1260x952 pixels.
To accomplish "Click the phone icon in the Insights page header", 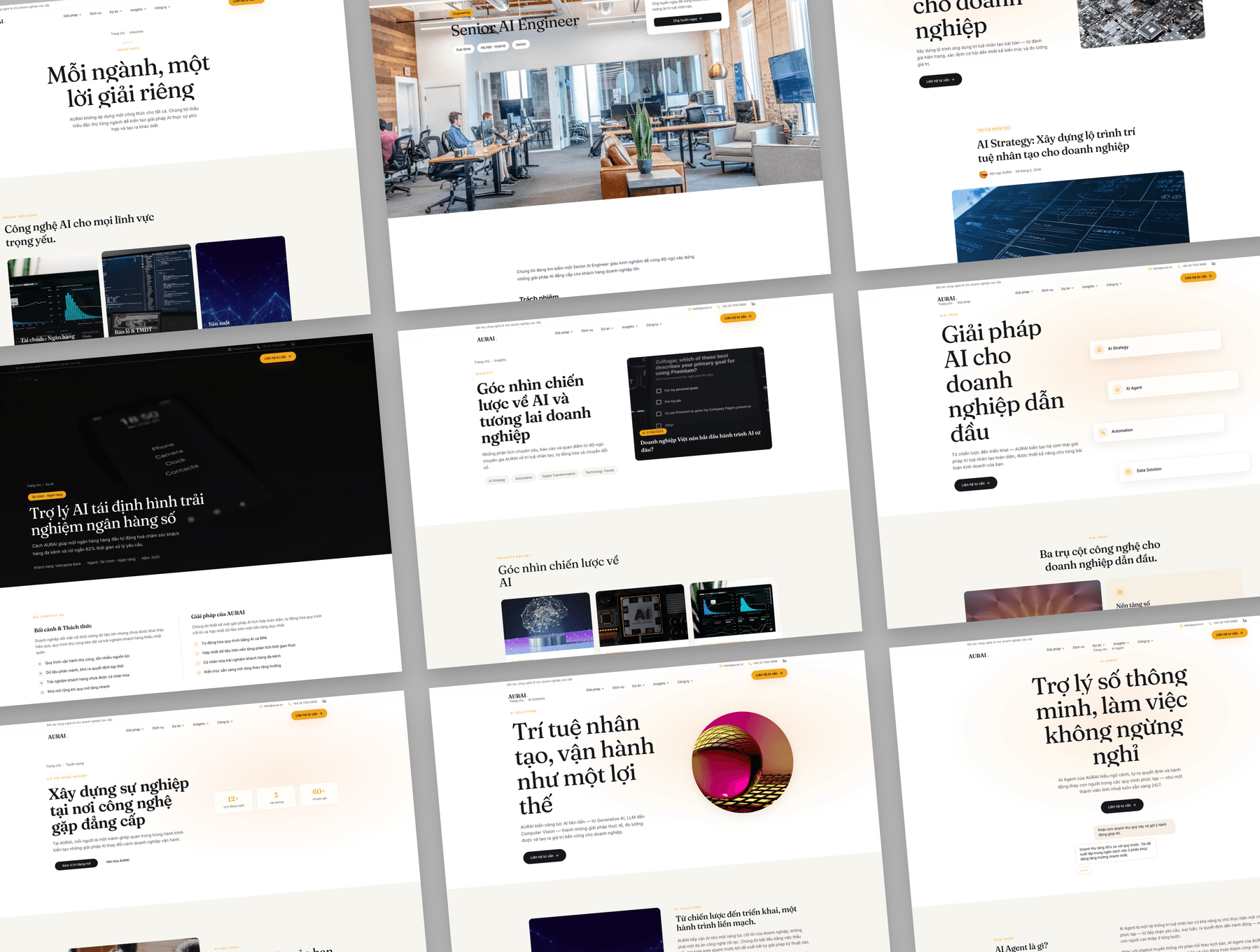I will 719,307.
